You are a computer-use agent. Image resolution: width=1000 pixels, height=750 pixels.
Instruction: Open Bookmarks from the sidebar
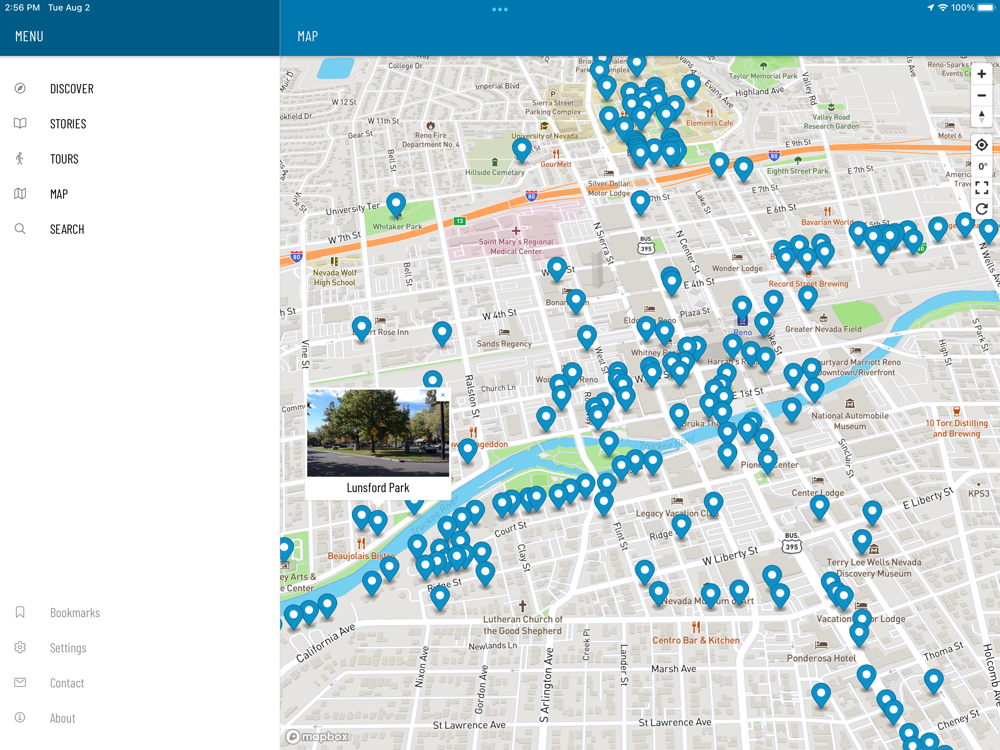[x=75, y=613]
